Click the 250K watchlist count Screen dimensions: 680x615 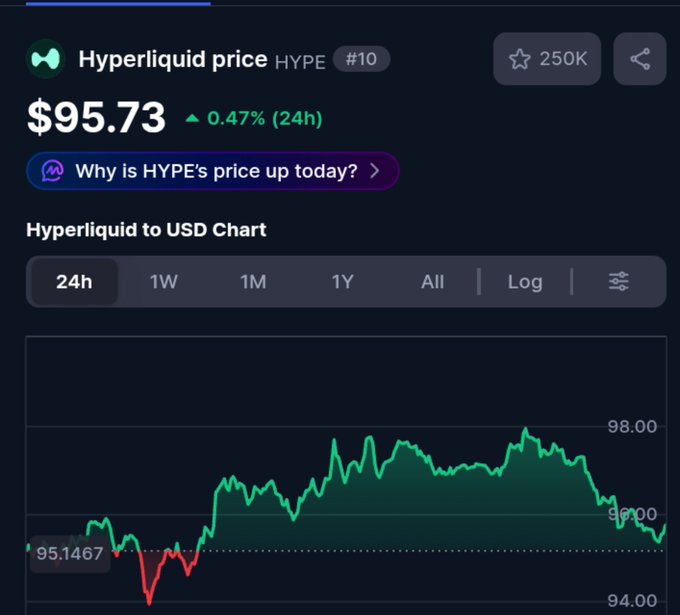(x=563, y=59)
